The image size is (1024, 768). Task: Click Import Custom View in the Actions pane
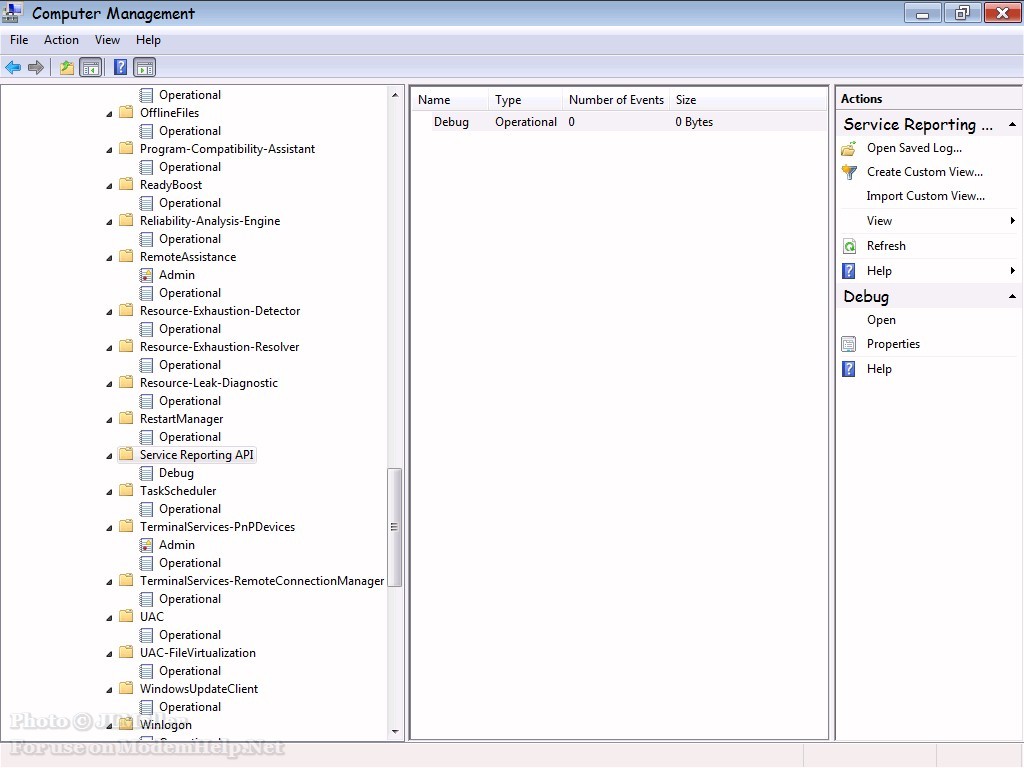coord(925,196)
